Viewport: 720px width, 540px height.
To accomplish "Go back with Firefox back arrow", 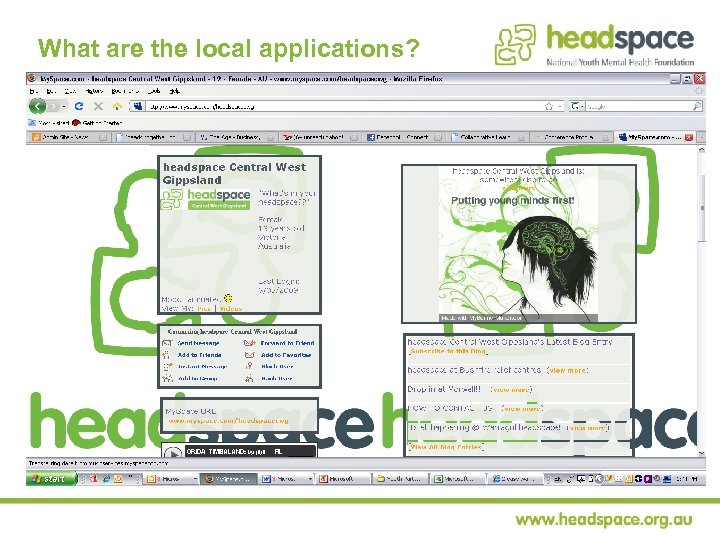I will click(x=38, y=107).
